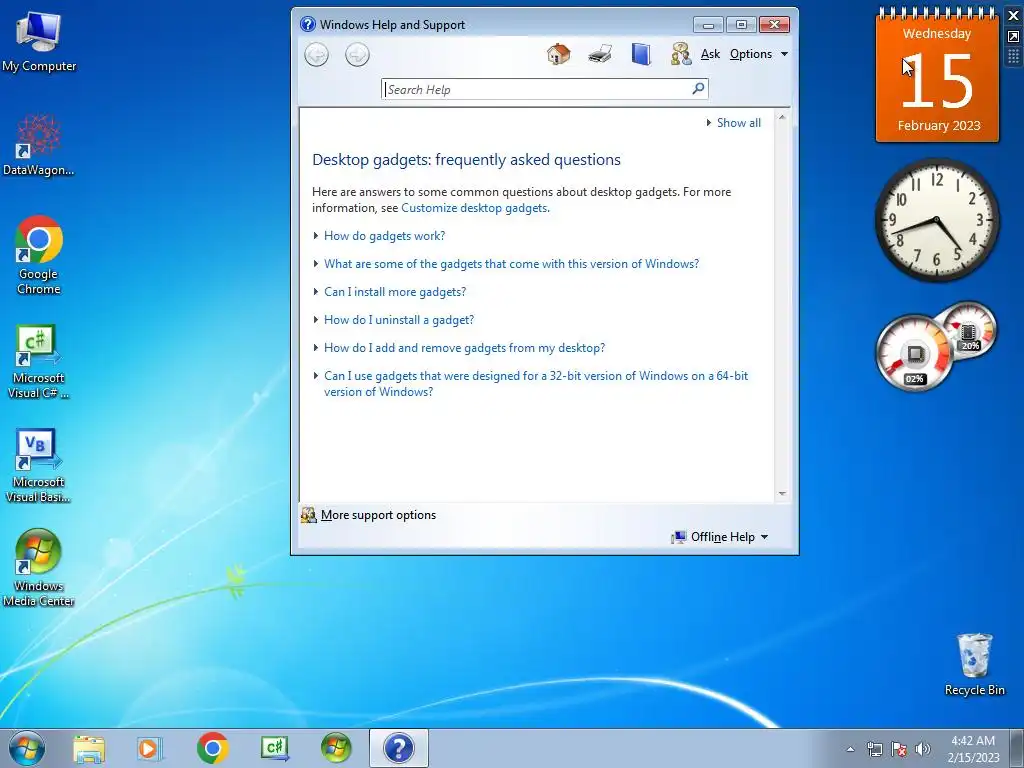
Task: Click the Calendar gadget showing 15
Action: 937,75
